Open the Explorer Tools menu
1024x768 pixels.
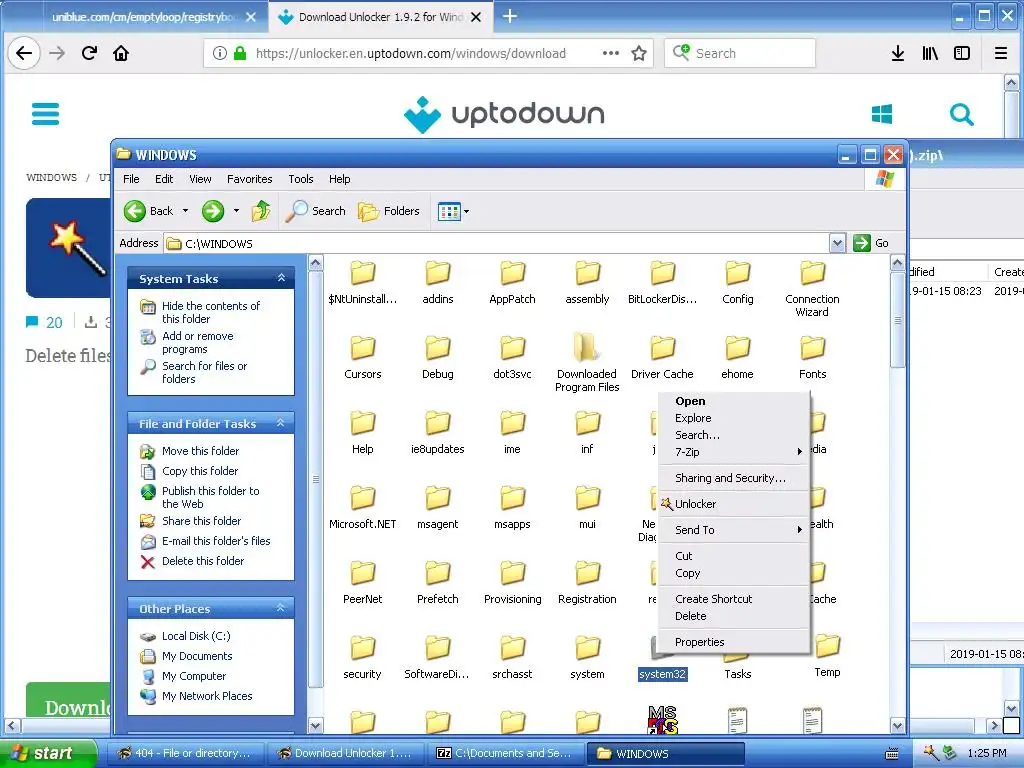[301, 179]
